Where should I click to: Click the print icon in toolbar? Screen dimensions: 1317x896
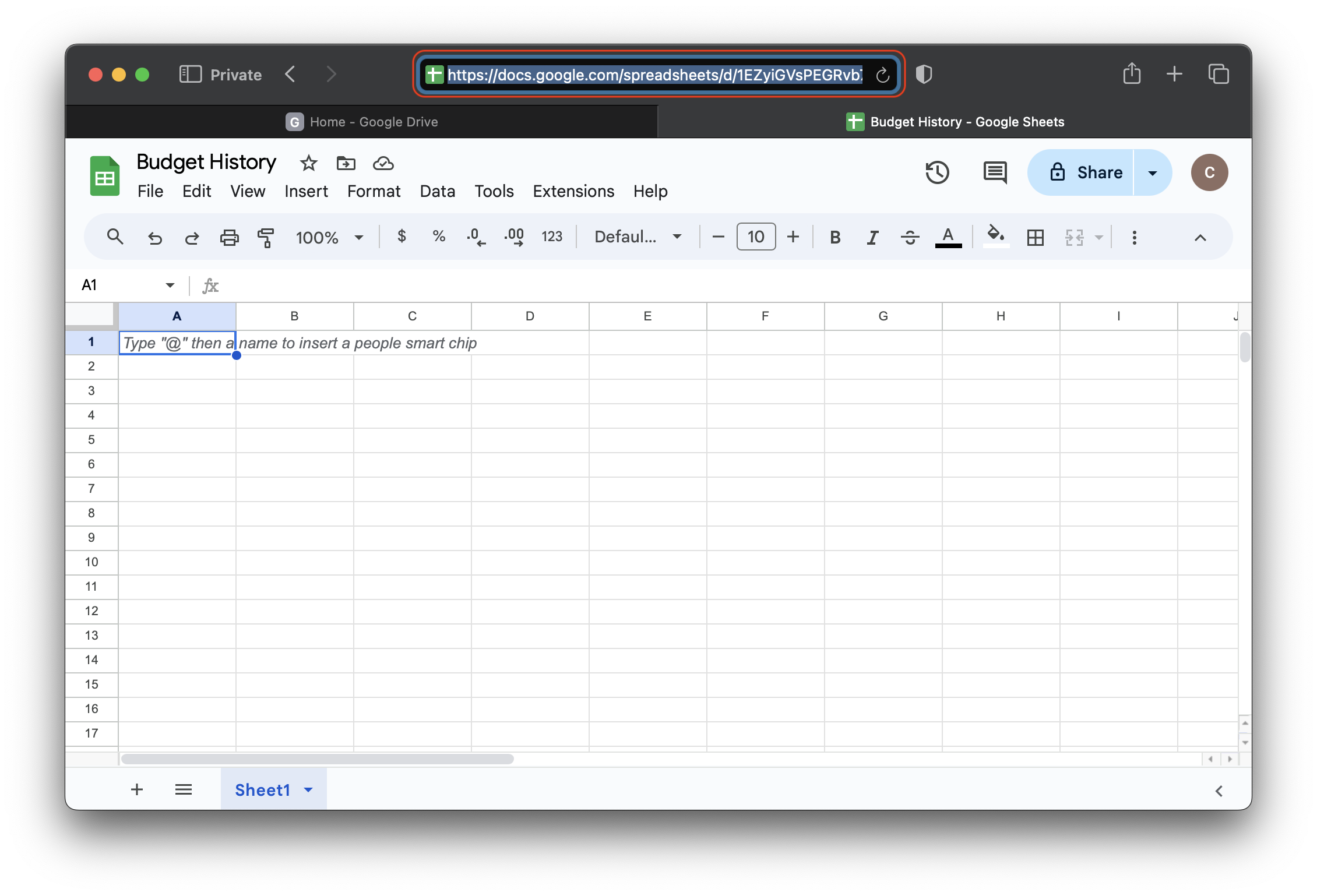click(x=229, y=237)
